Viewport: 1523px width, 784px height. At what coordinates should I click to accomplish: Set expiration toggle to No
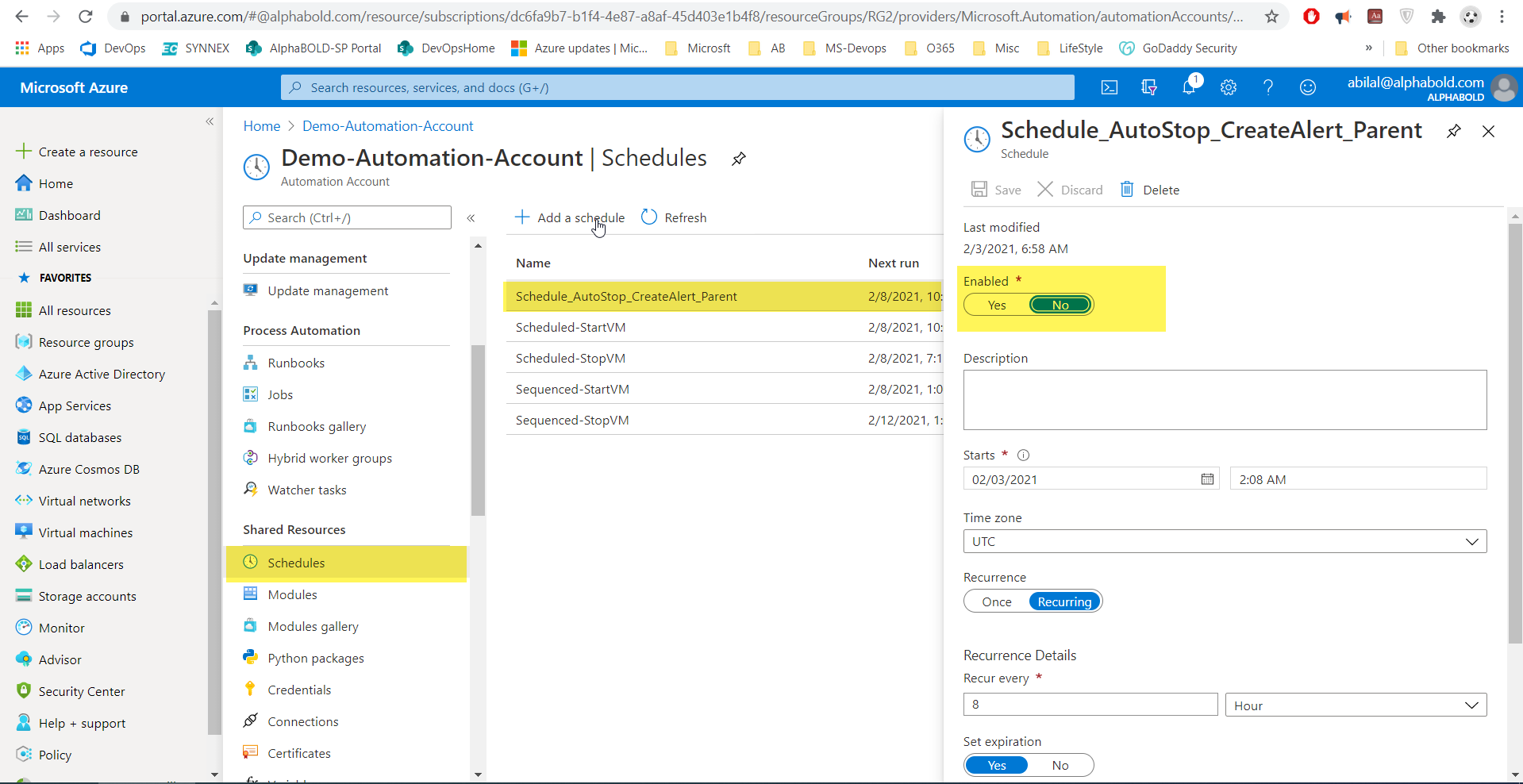1060,765
